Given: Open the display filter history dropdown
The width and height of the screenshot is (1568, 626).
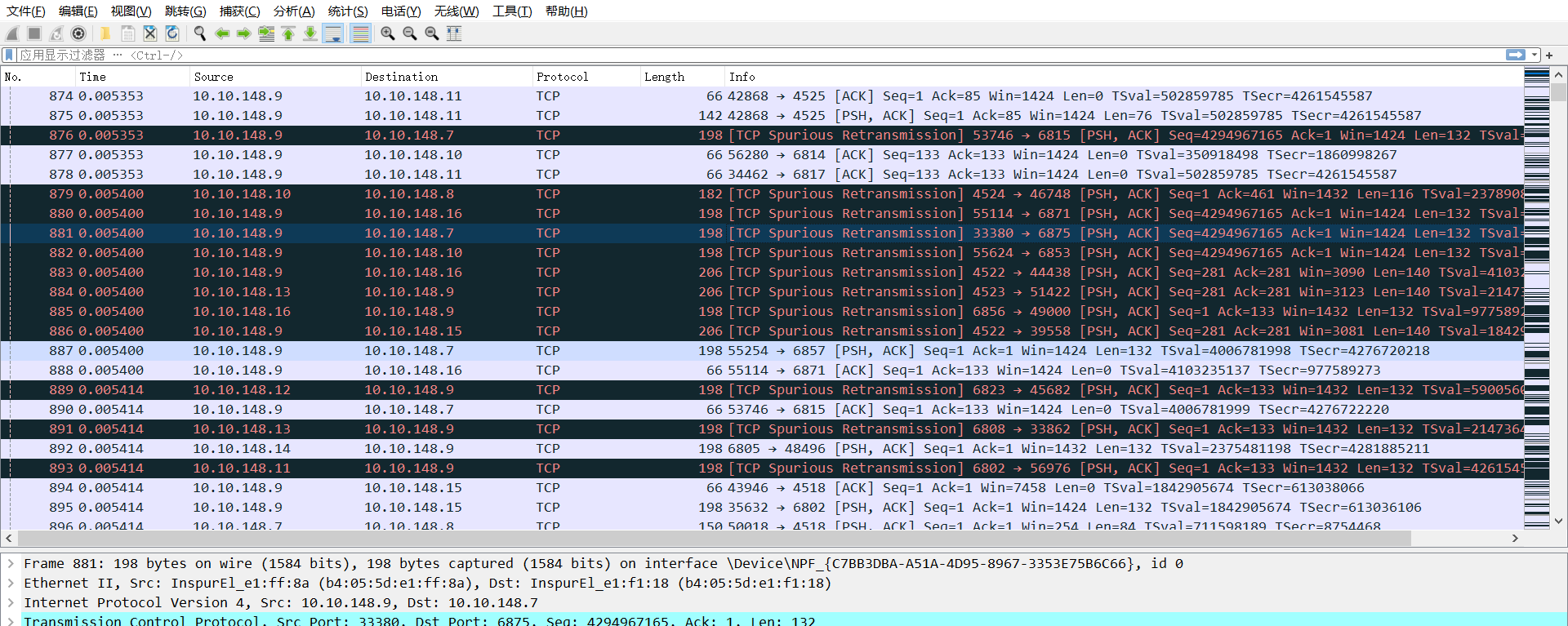Looking at the screenshot, I should (x=1535, y=55).
